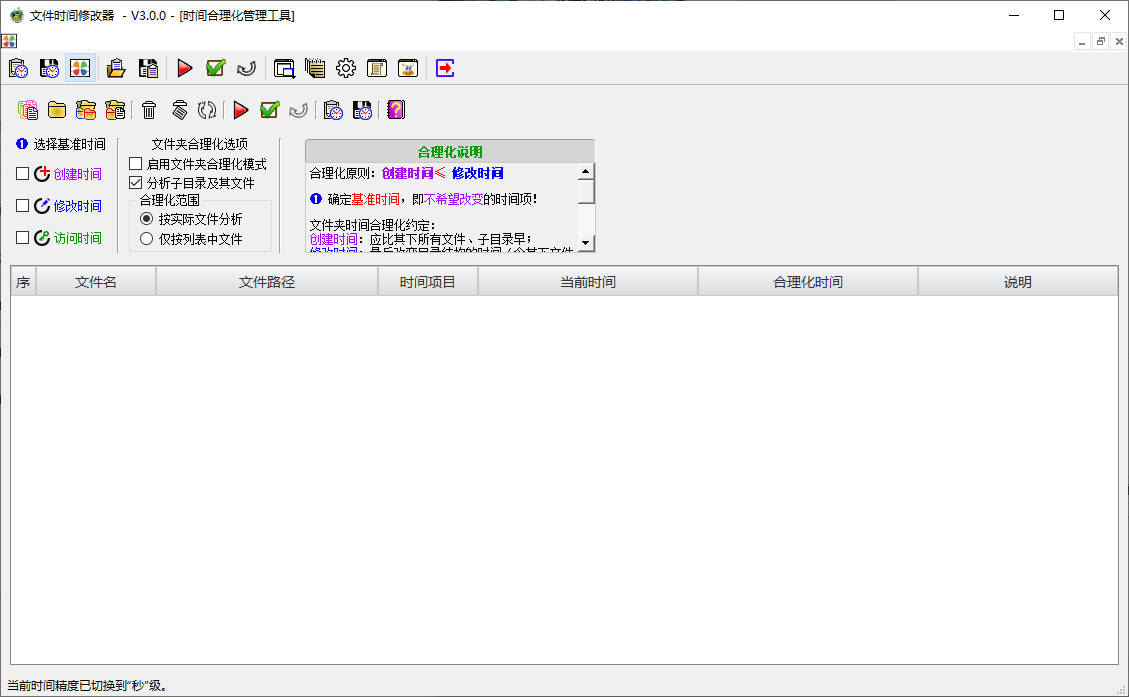
Task: Click the circular refresh arrows icon
Action: (x=207, y=109)
